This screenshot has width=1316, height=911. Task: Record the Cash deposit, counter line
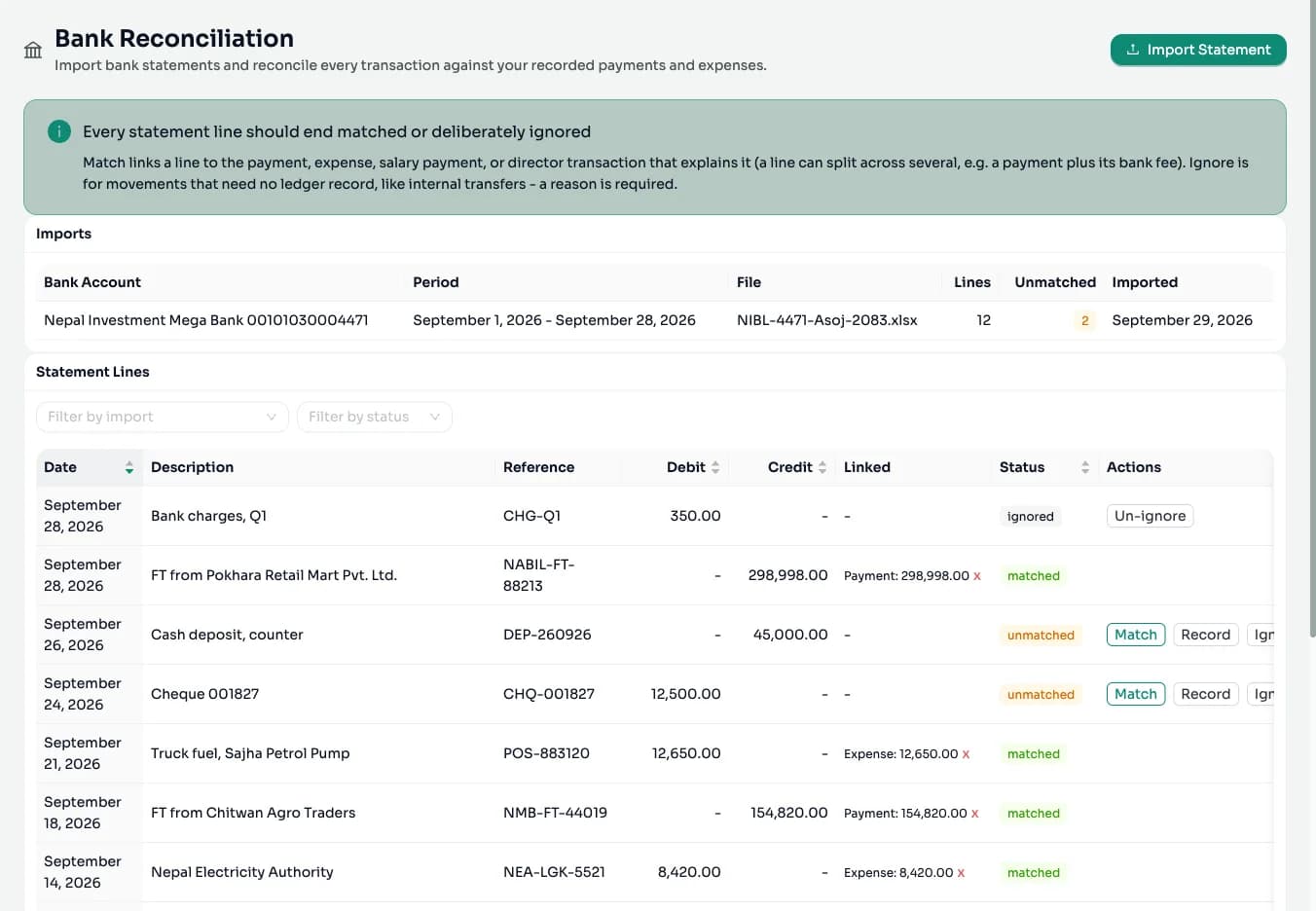pyautogui.click(x=1206, y=635)
